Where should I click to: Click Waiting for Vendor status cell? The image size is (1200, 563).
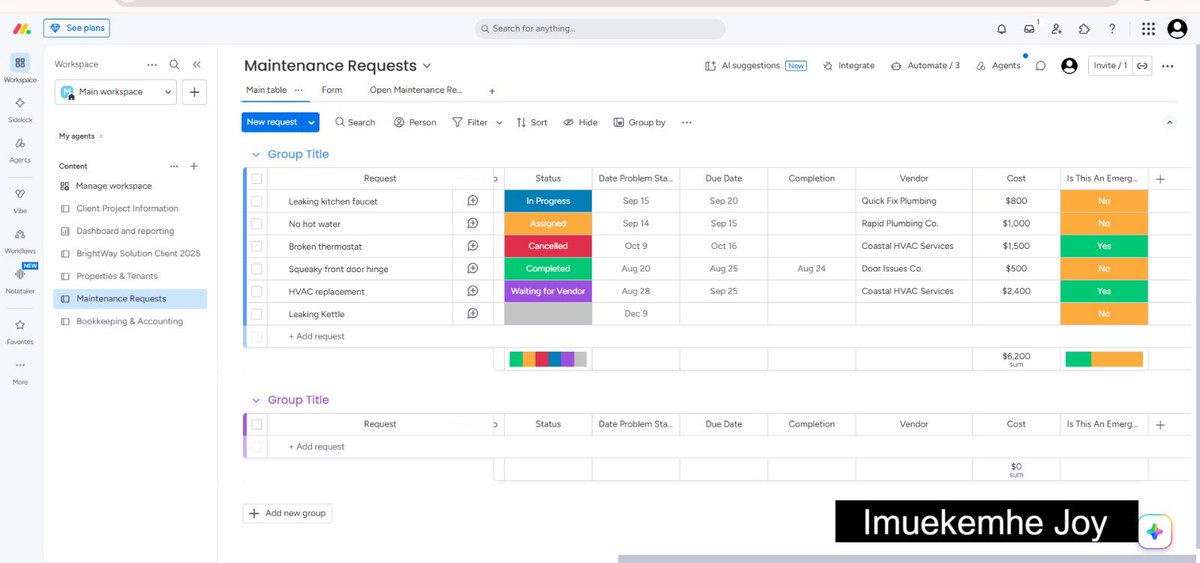point(548,291)
